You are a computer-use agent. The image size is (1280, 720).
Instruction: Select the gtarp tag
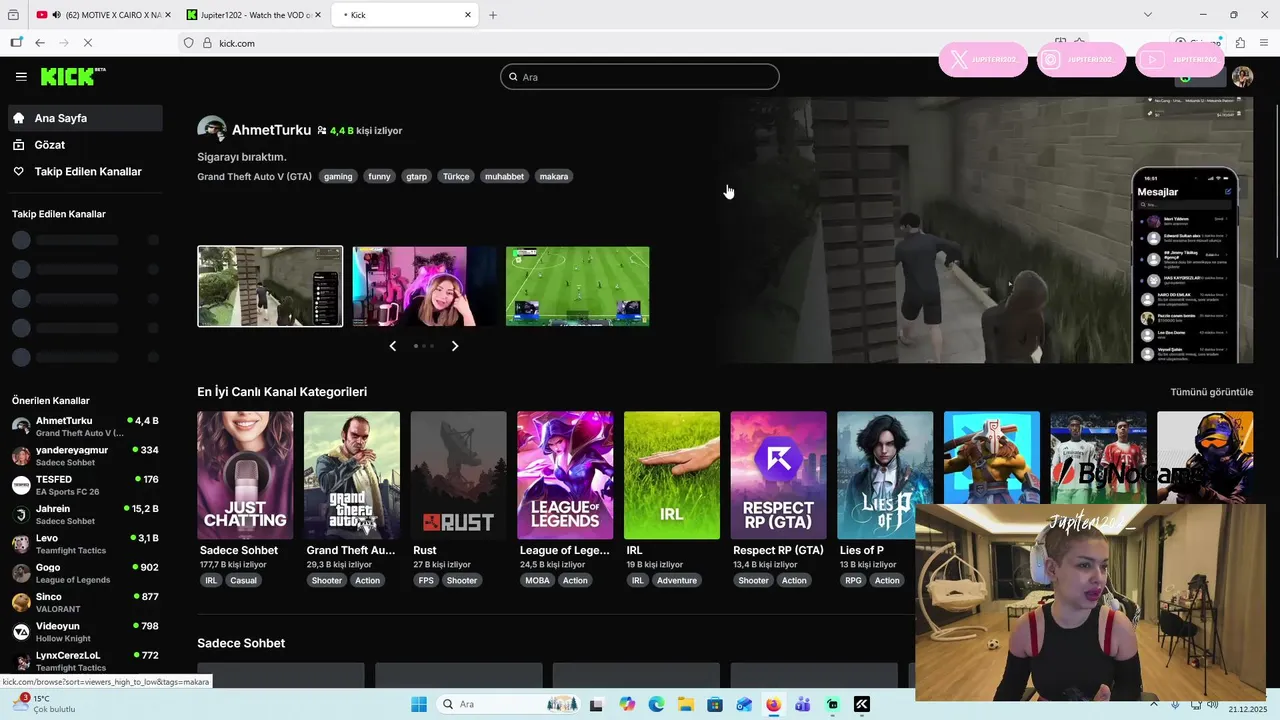[x=417, y=176]
